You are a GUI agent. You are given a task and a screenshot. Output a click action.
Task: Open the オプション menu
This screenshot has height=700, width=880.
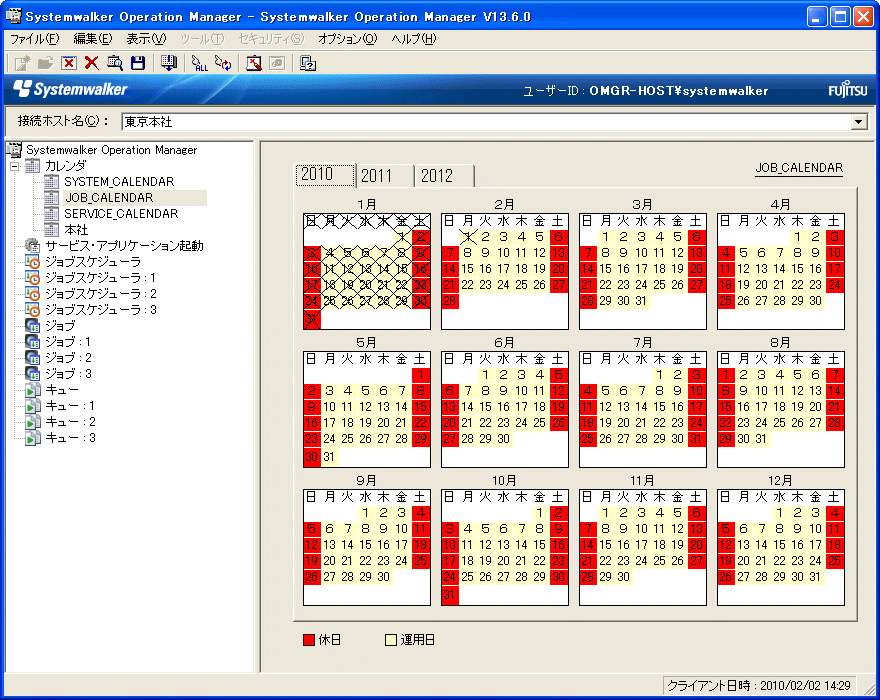[347, 39]
